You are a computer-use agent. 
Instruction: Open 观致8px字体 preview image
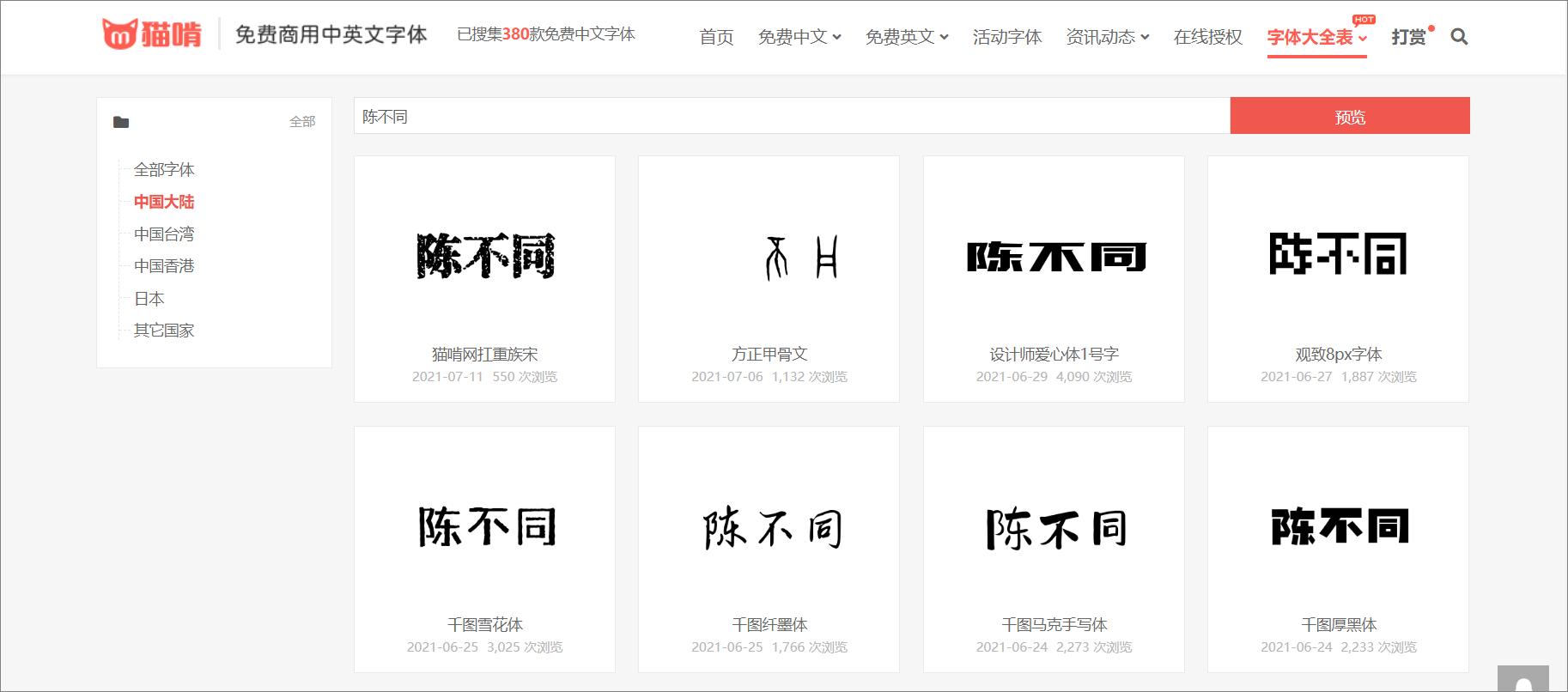[1339, 253]
